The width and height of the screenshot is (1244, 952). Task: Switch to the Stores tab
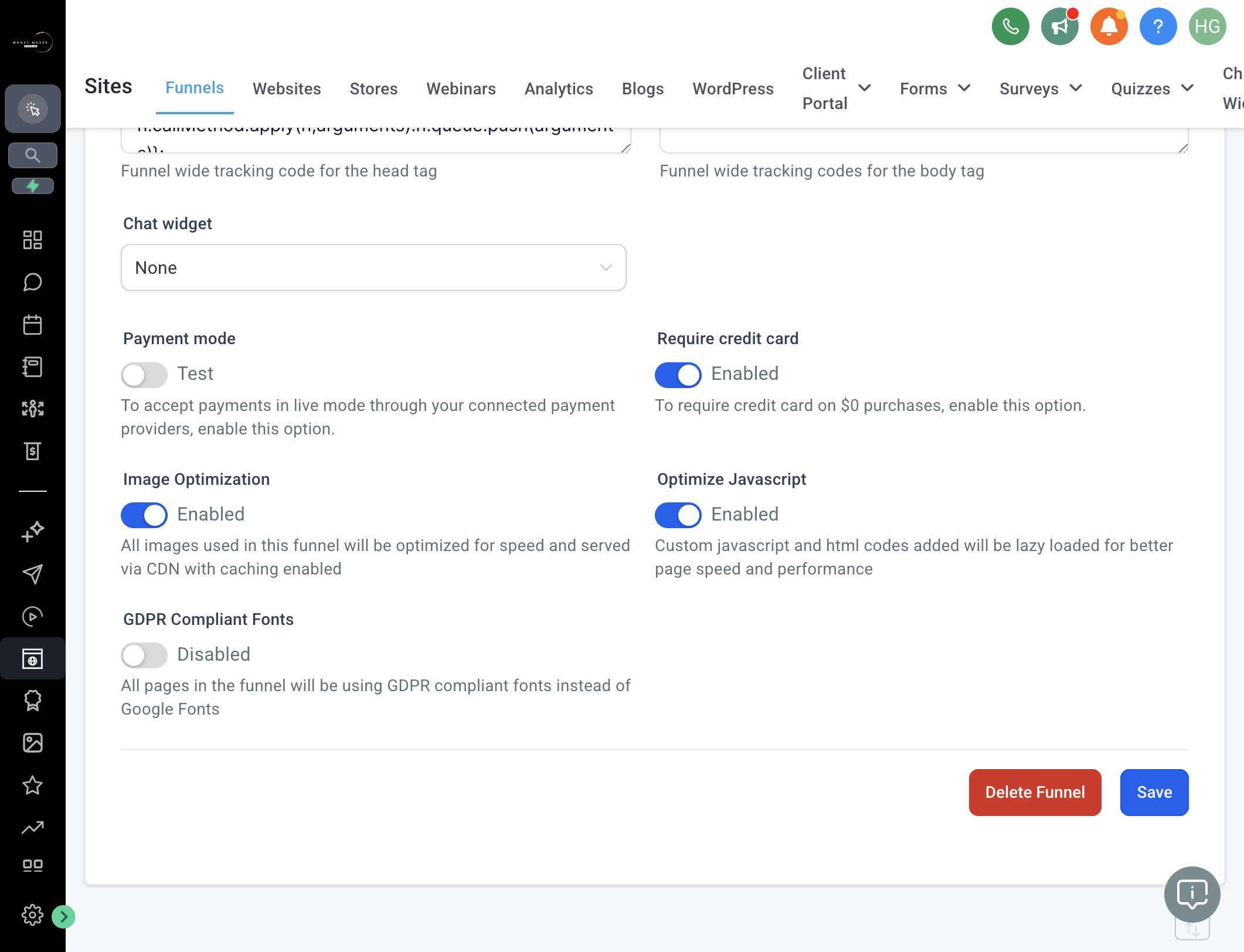tap(373, 89)
